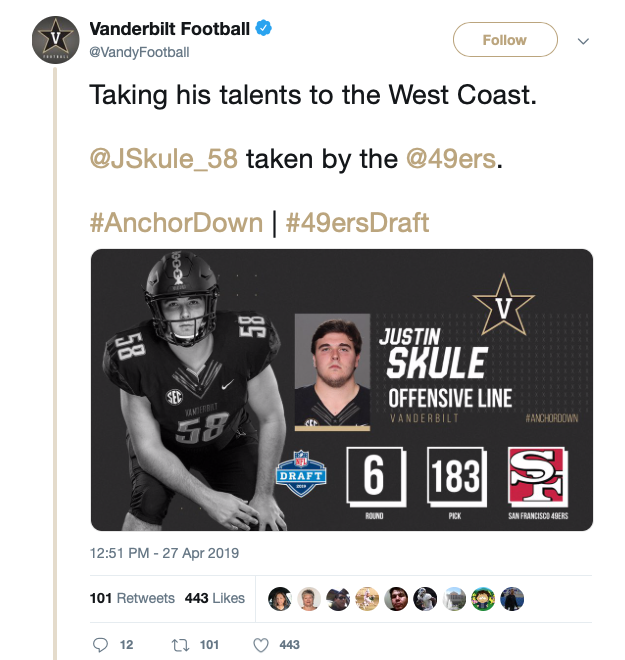Screen dimensions: 625x660
Task: View the 443 Likes list
Action: pos(214,598)
